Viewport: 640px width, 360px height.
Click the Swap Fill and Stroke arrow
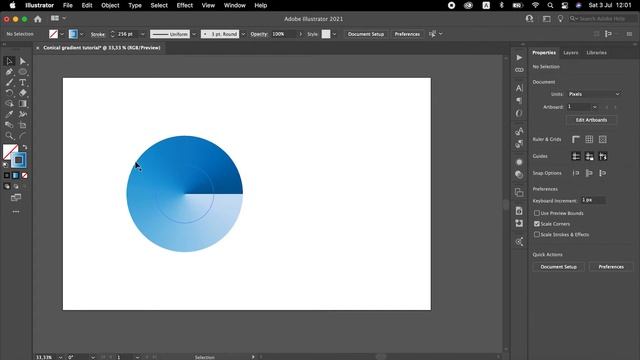24,147
